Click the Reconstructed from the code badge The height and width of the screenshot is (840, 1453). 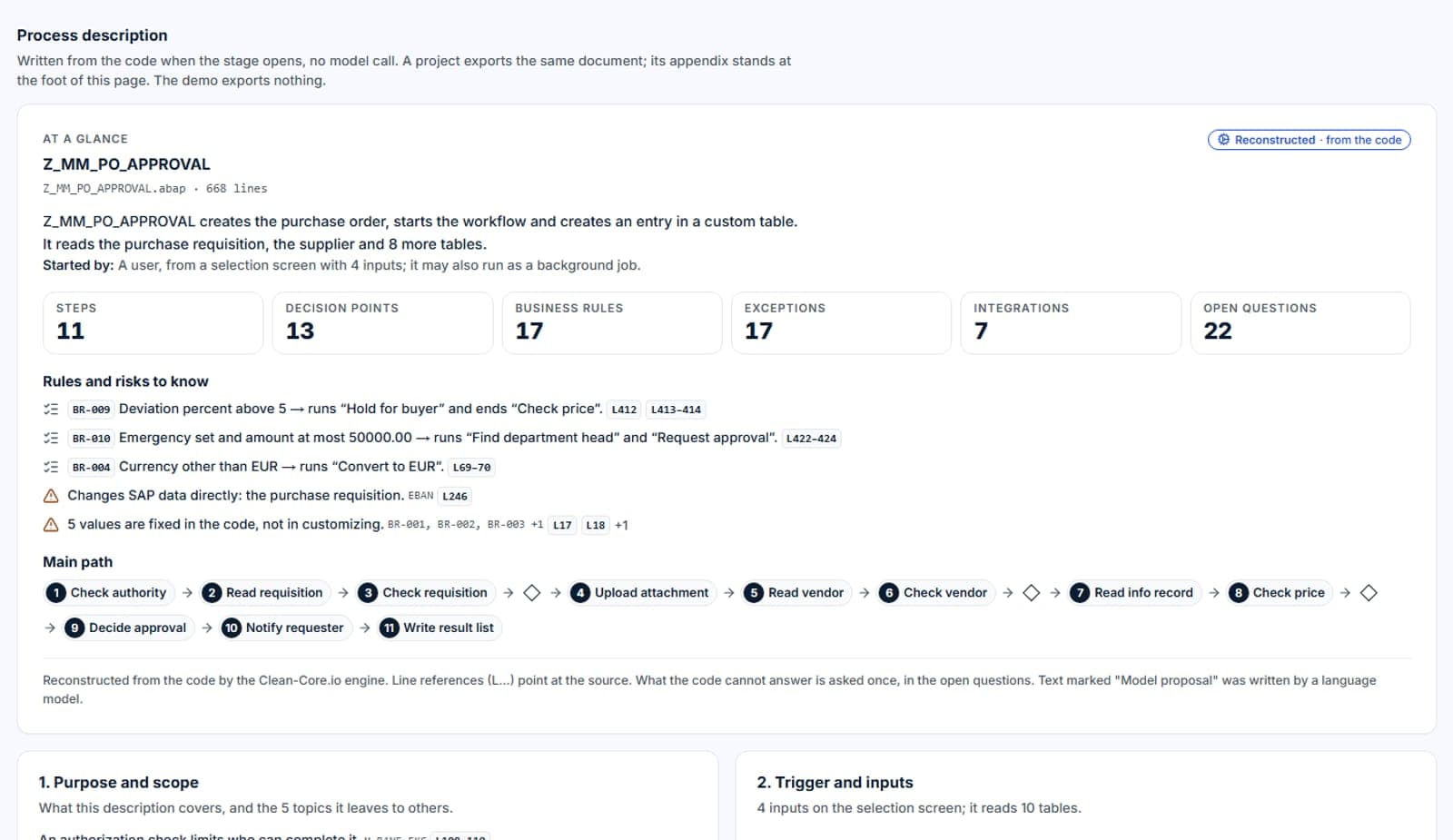[1309, 140]
